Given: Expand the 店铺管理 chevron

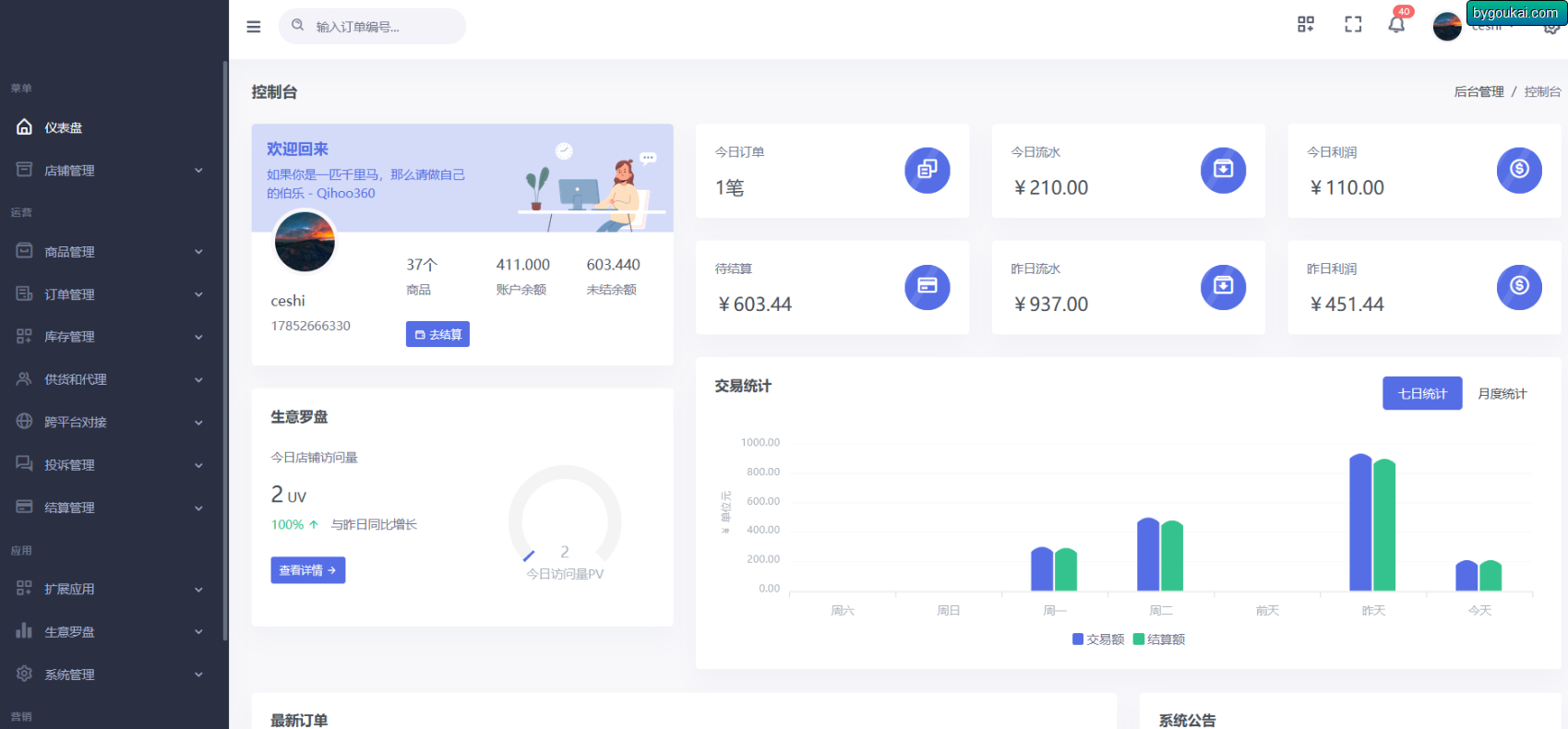Looking at the screenshot, I should coord(198,171).
